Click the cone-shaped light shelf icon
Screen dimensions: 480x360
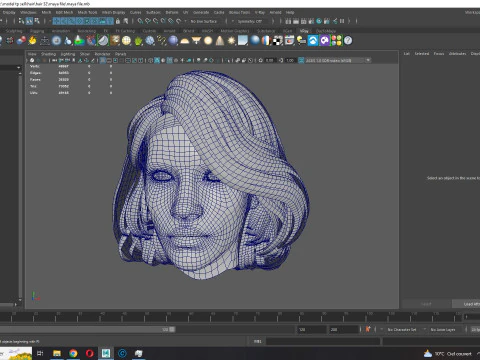pyautogui.click(x=220, y=41)
